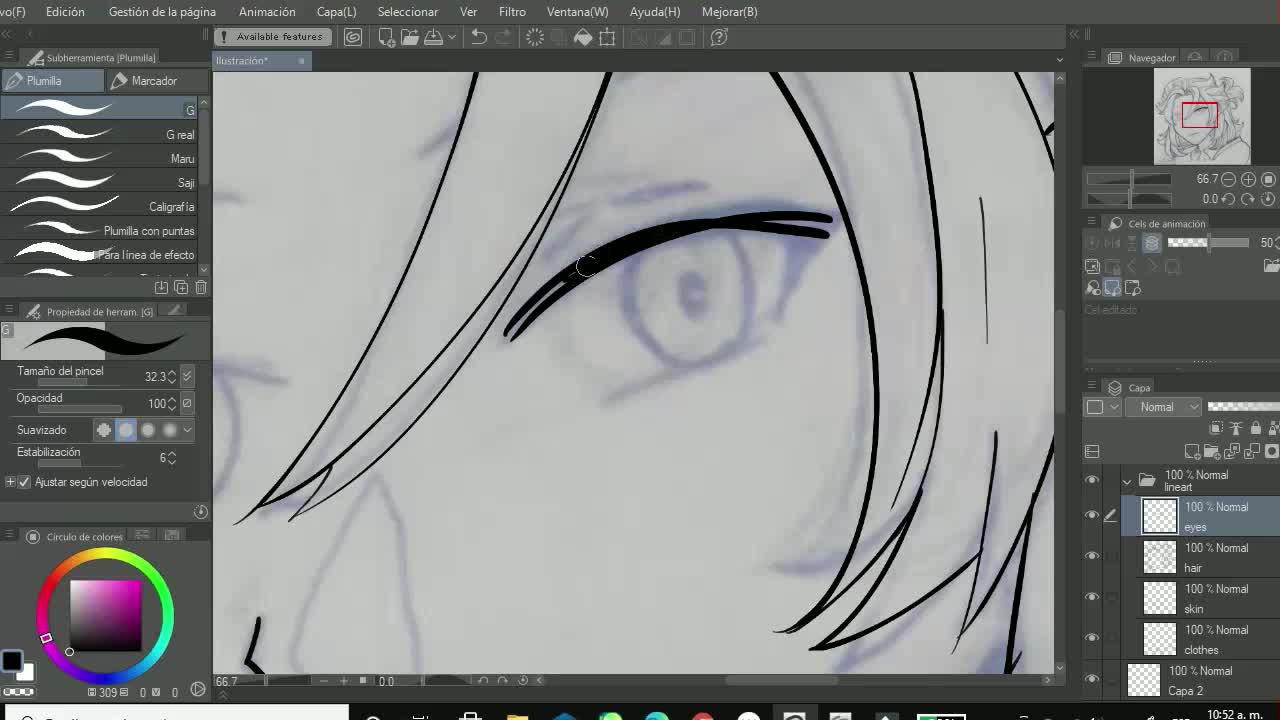Hide the eyes layer

(x=1092, y=515)
